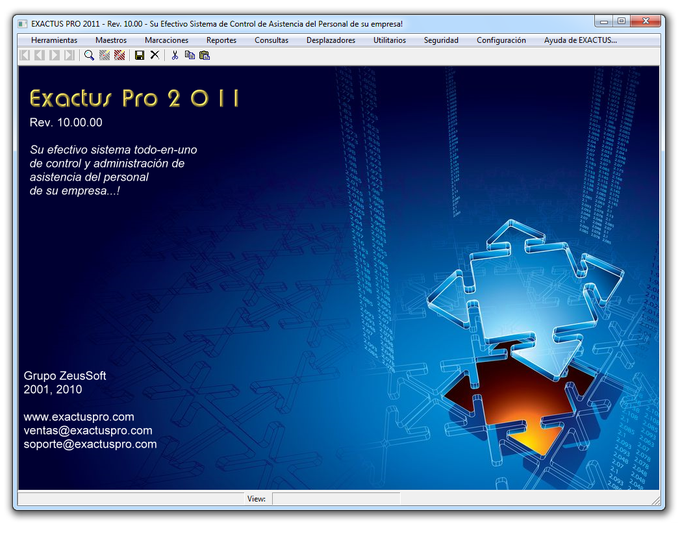Viewport: 680px width, 534px height.
Task: Click the gray grid filter icon
Action: [105, 56]
